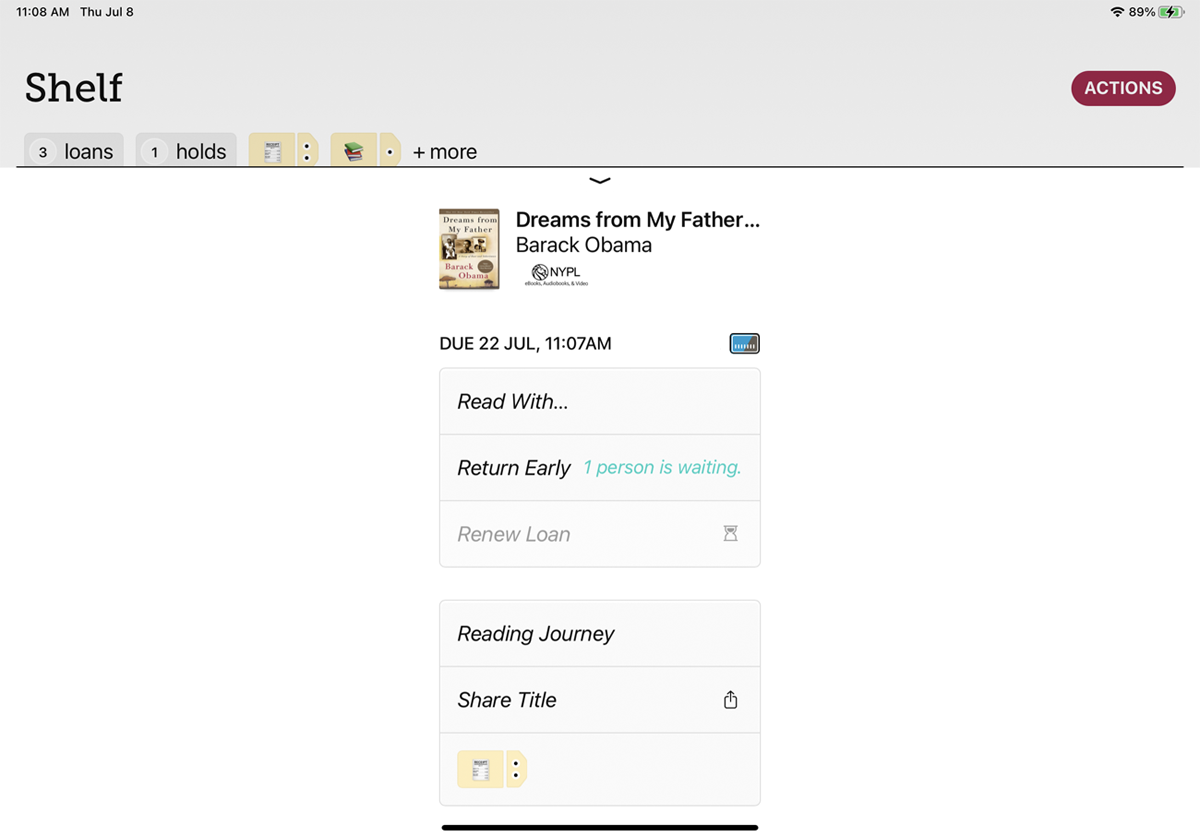Screen dimensions: 1200x838
Task: Choose 'Share Title' from the list
Action: [x=600, y=700]
